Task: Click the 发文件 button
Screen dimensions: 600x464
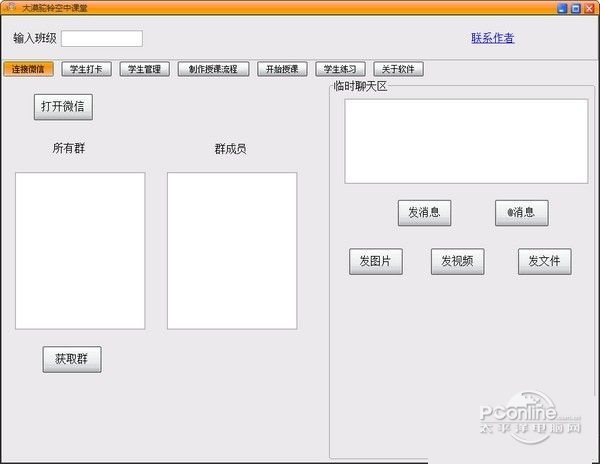Action: tap(545, 261)
